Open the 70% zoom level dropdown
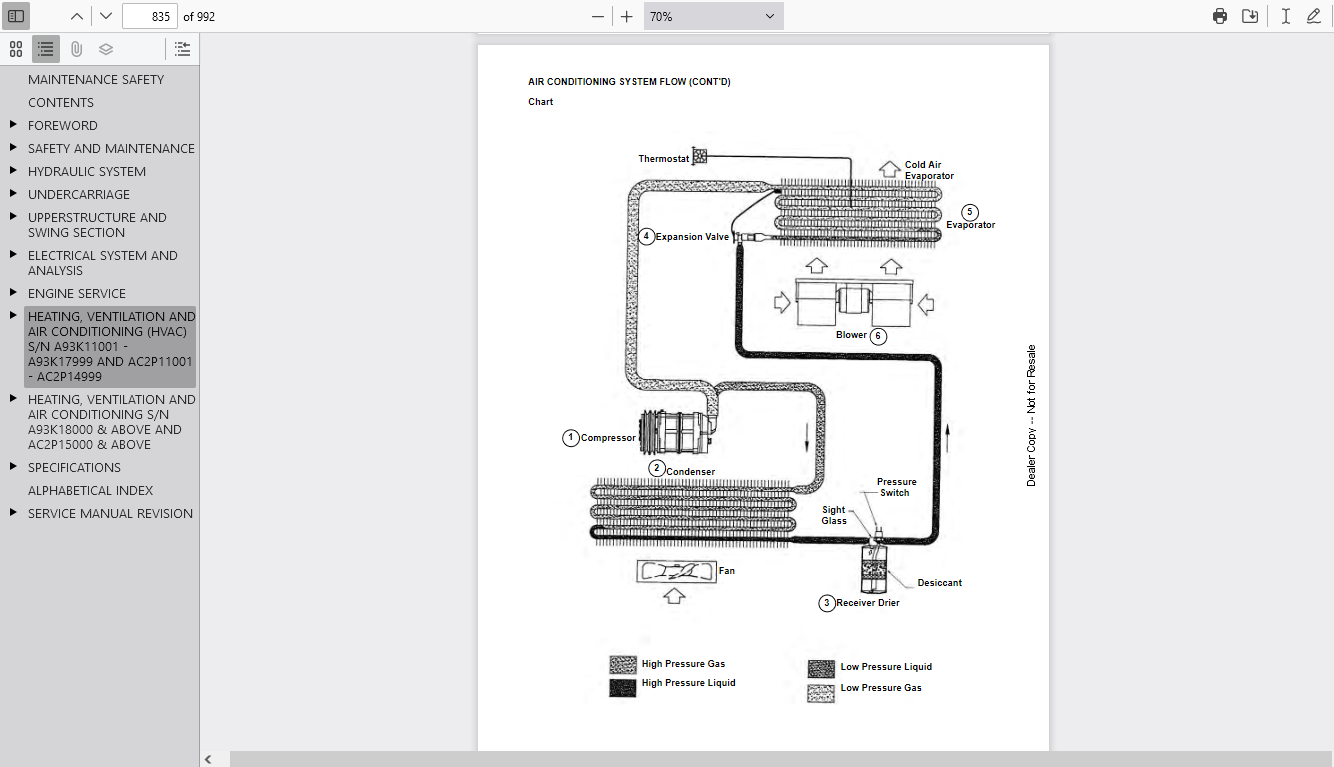1334x767 pixels. tap(713, 16)
